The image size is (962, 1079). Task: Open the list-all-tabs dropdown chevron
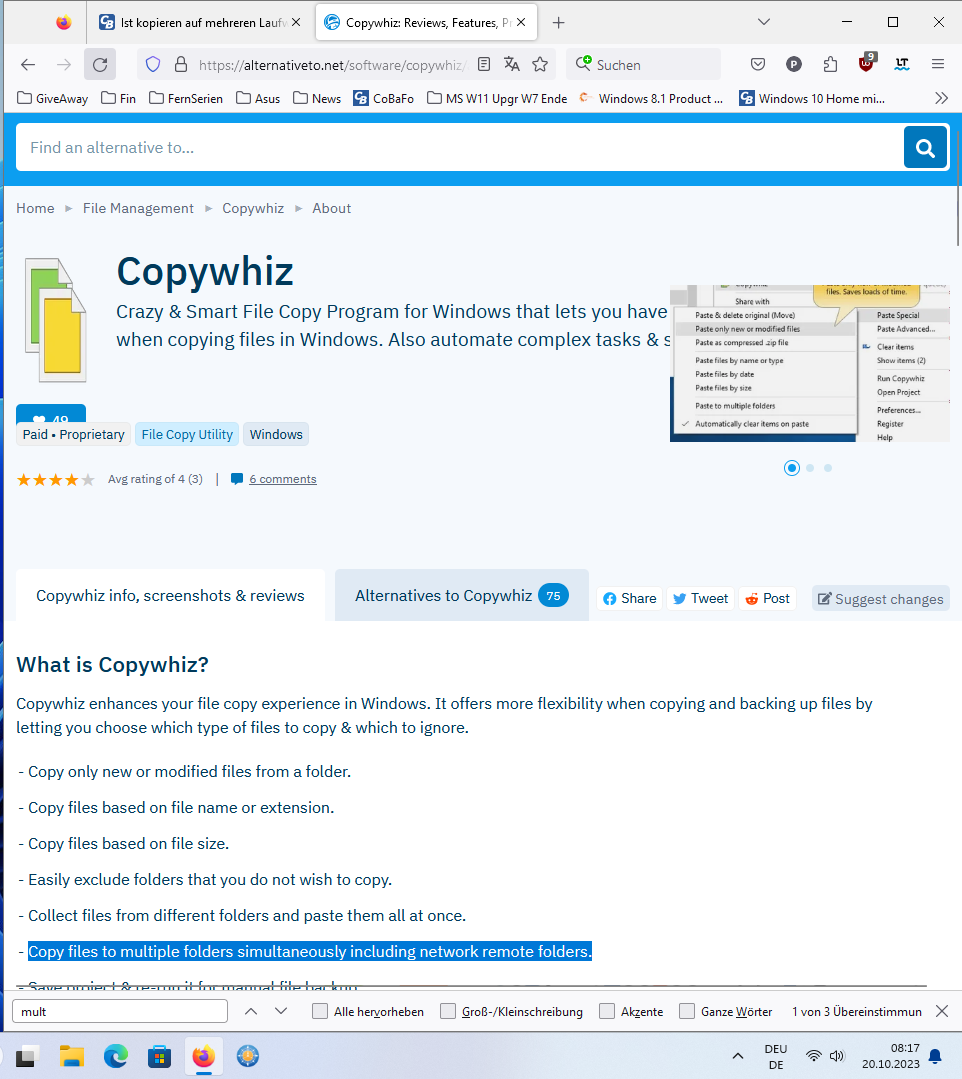click(764, 23)
